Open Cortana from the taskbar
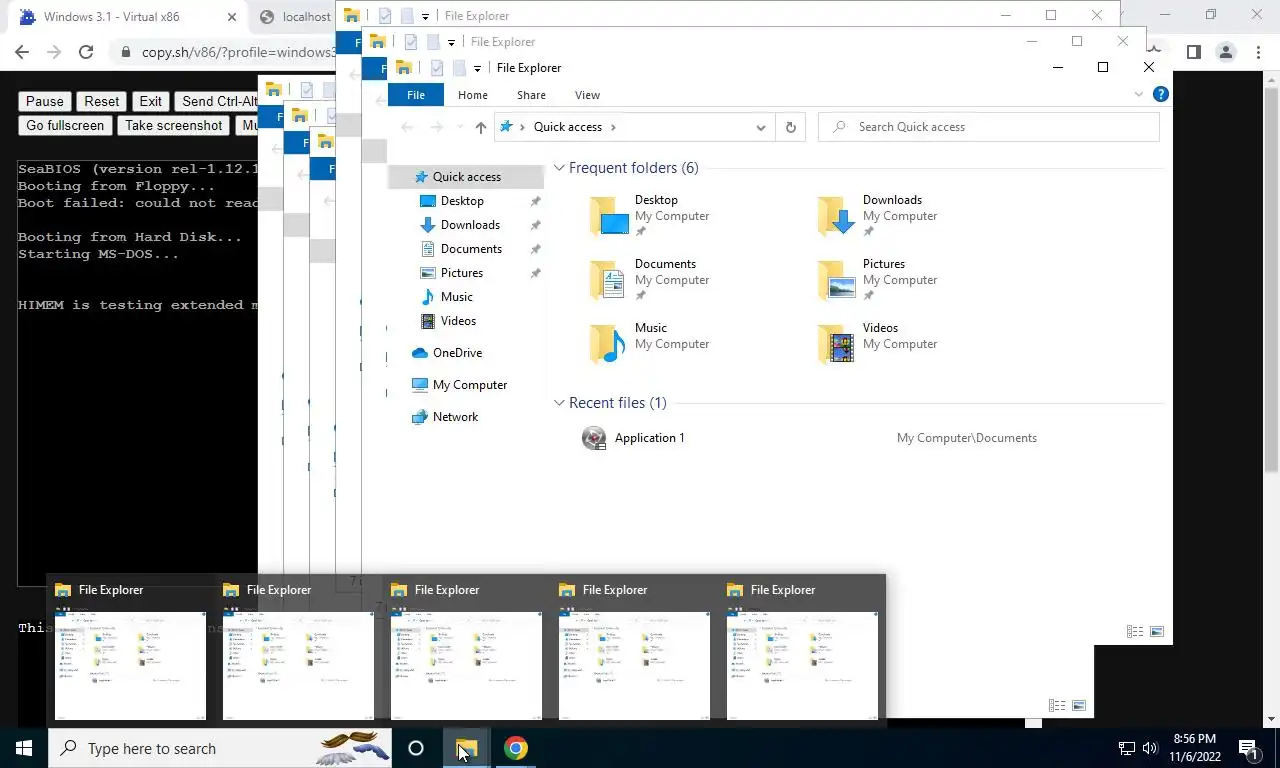 416,748
